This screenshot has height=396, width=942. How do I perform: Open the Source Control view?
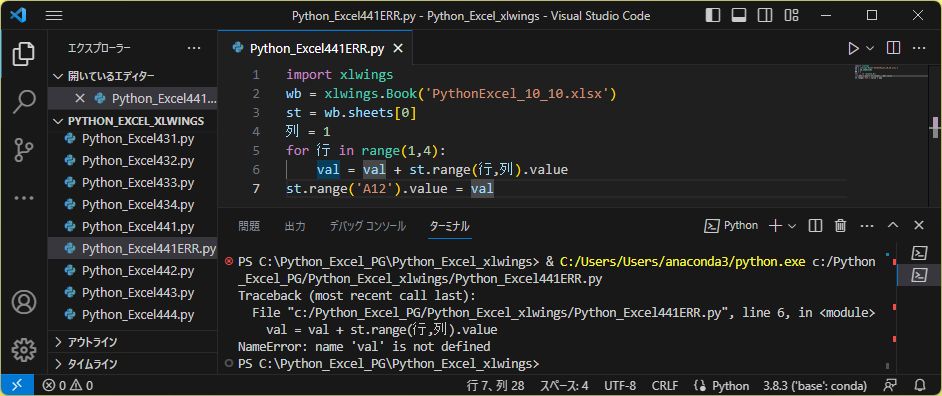[x=23, y=150]
